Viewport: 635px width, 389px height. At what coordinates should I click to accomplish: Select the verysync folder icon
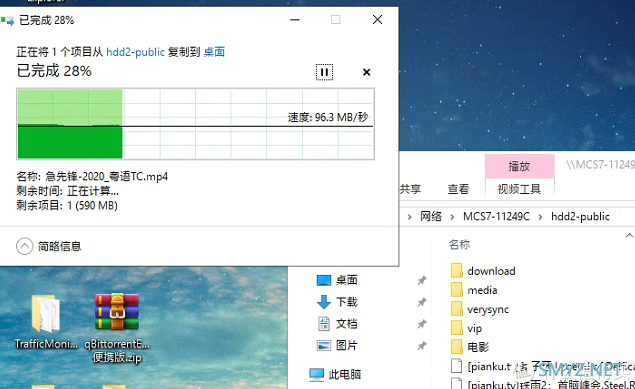457,309
